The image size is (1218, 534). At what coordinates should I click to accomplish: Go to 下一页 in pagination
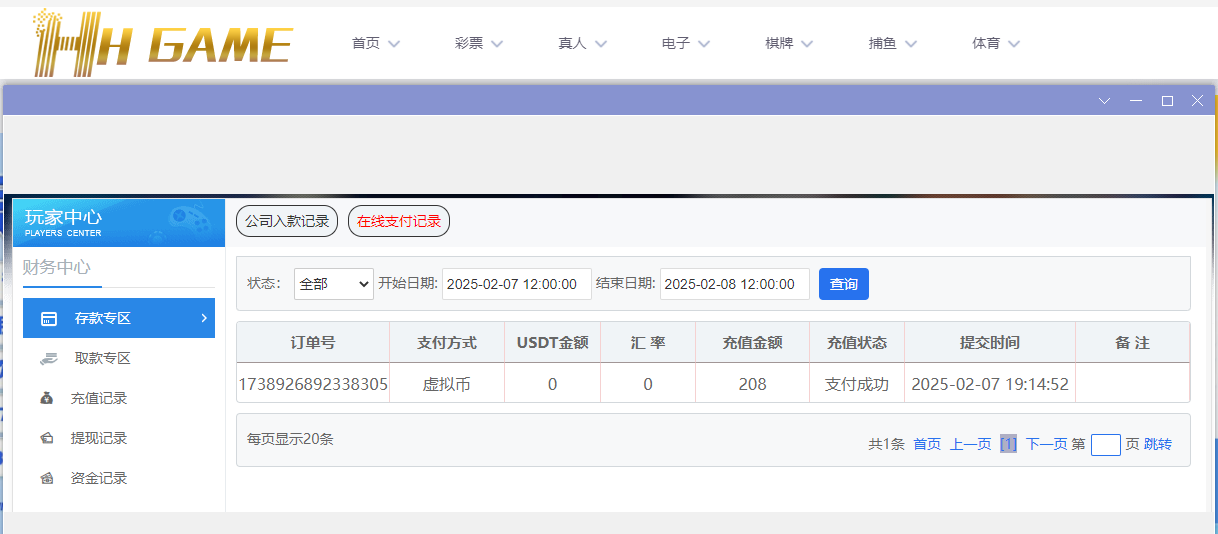pyautogui.click(x=1046, y=444)
